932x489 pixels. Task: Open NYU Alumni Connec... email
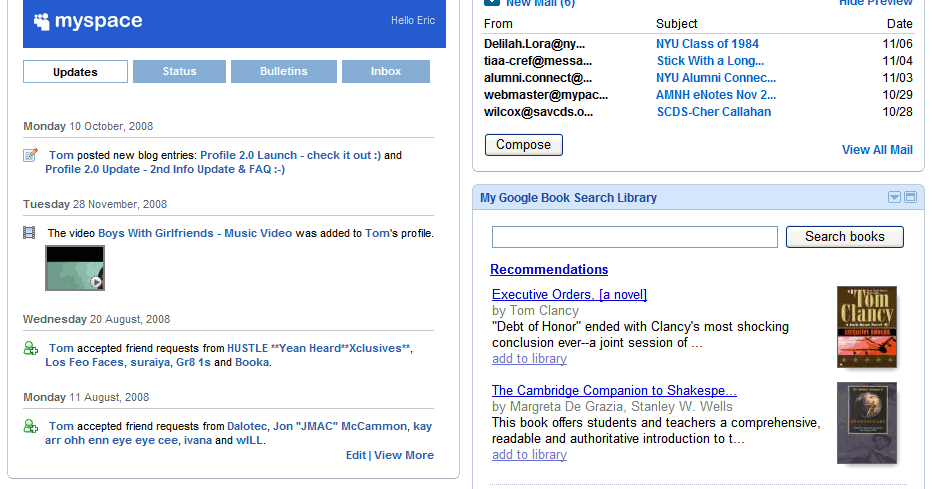(716, 78)
